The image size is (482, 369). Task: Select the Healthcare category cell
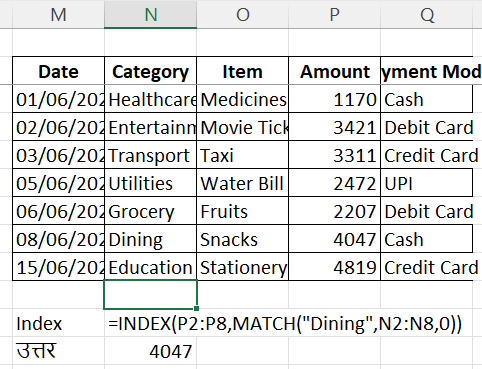tap(151, 99)
